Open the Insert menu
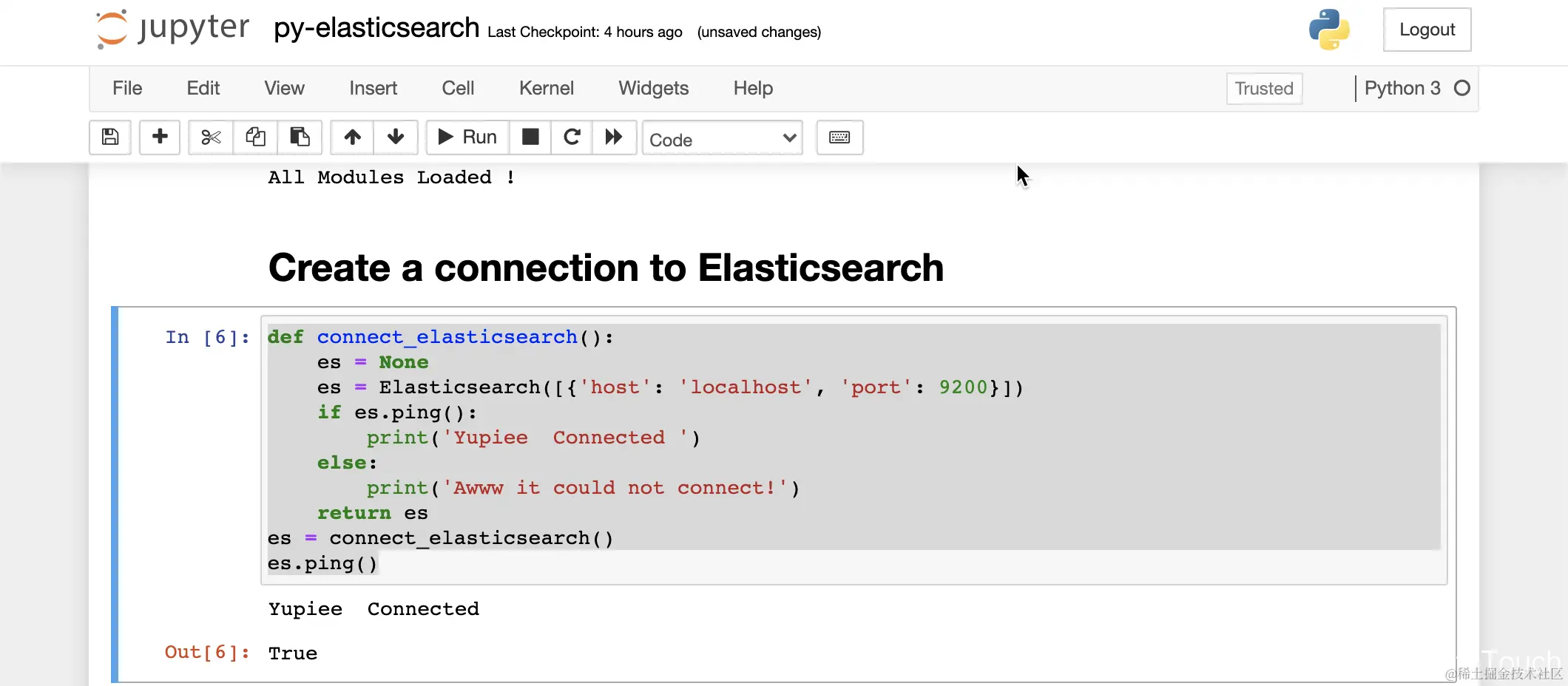The image size is (1568, 686). coord(373,88)
